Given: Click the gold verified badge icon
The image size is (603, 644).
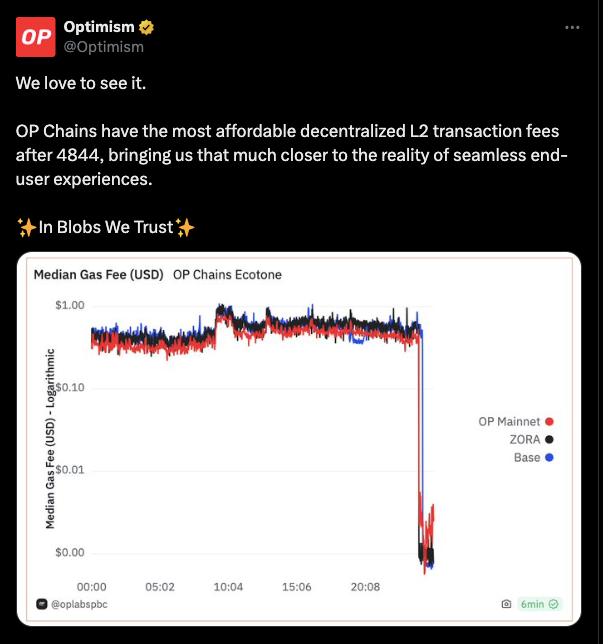Looking at the screenshot, I should (x=146, y=28).
